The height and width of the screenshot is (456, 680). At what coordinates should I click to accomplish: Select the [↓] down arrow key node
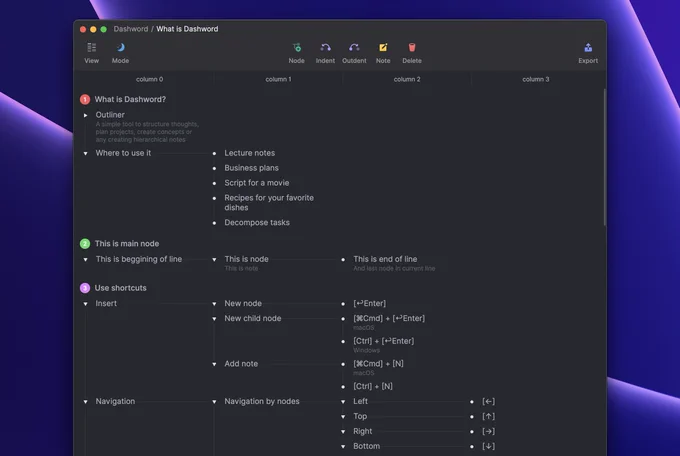click(488, 446)
